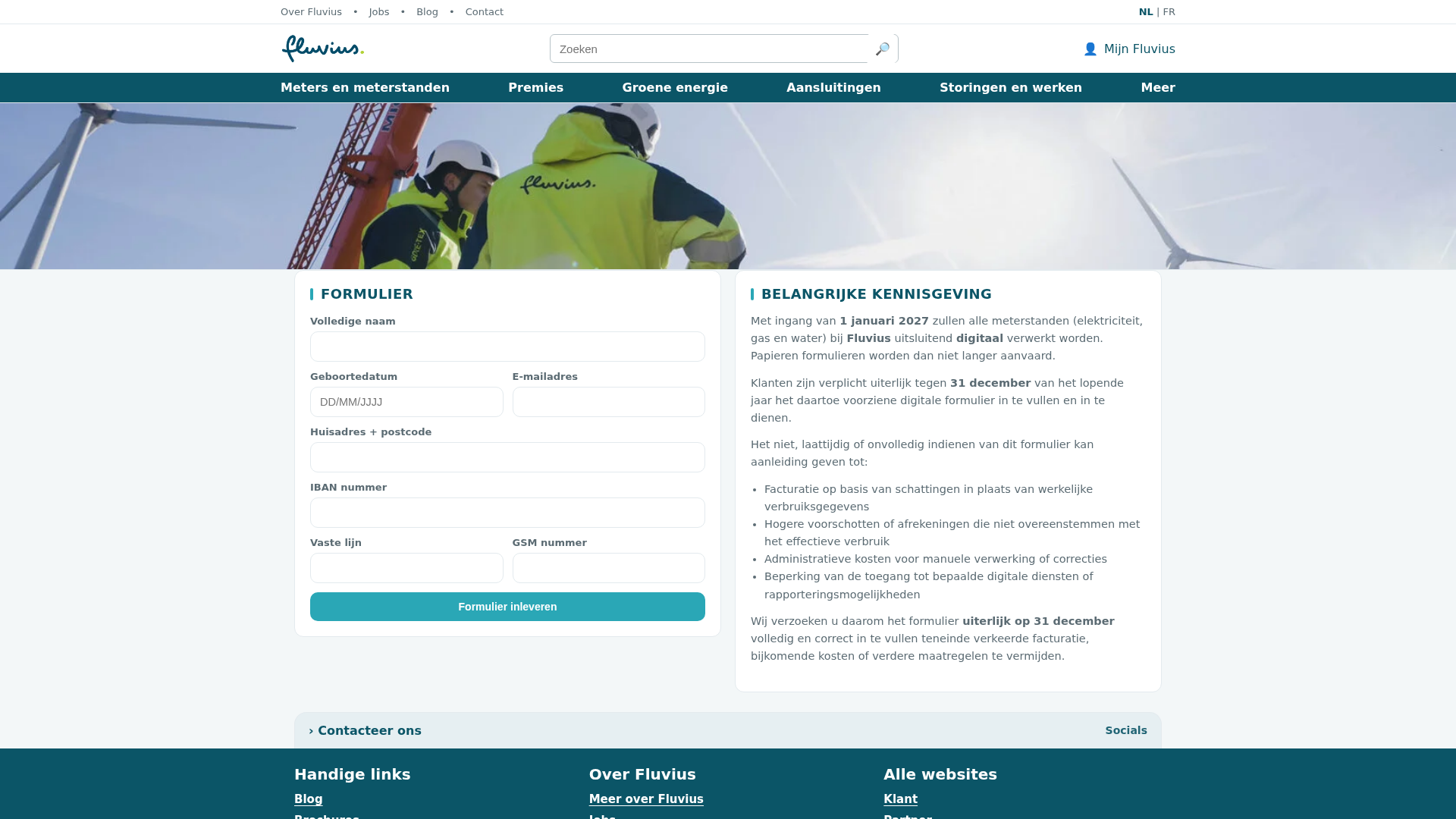Click the E-mailadres field

pos(609,402)
